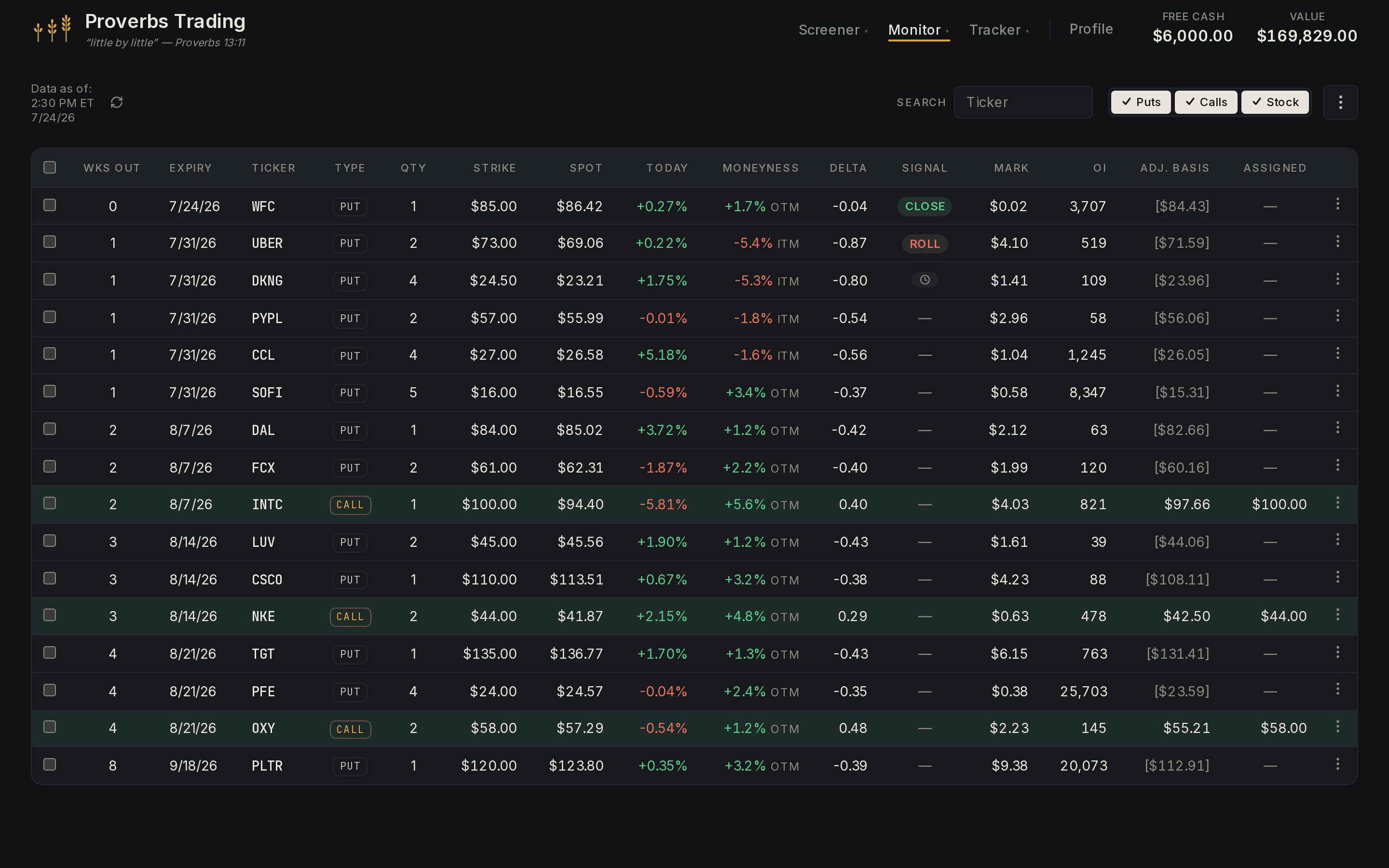Screen dimensions: 1389x868
Task: Select the INTC row checkbox
Action: (50, 503)
